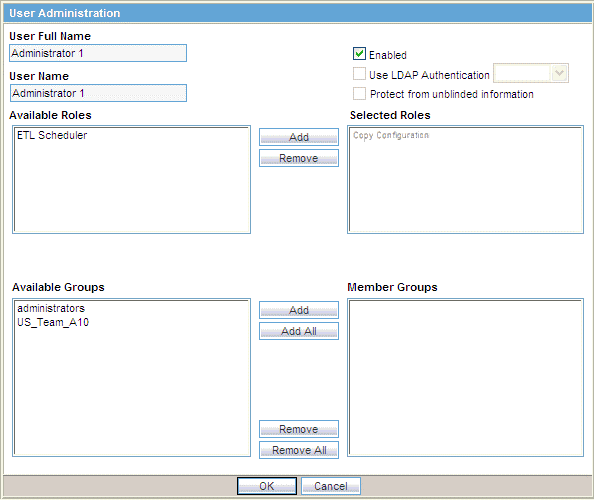Check Protect from unblinded information
This screenshot has height=500, width=594.
pos(359,94)
